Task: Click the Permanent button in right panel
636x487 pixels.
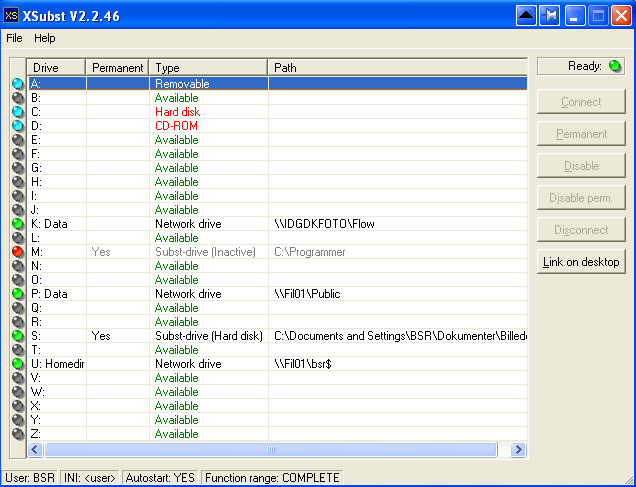Action: [581, 134]
